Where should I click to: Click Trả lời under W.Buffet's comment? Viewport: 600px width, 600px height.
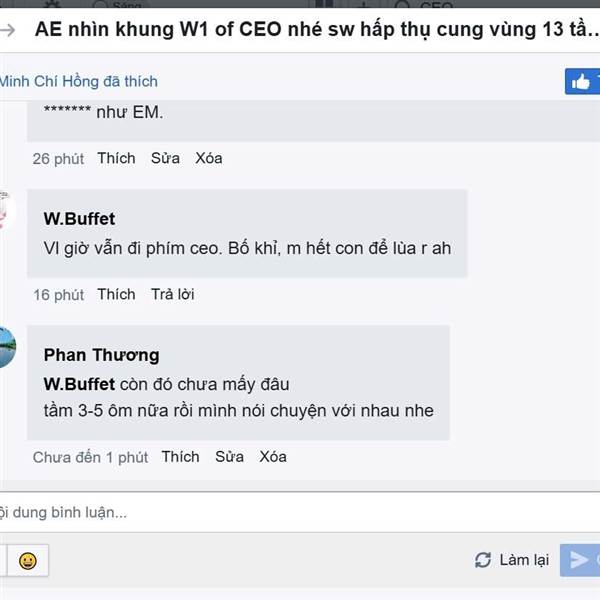173,294
